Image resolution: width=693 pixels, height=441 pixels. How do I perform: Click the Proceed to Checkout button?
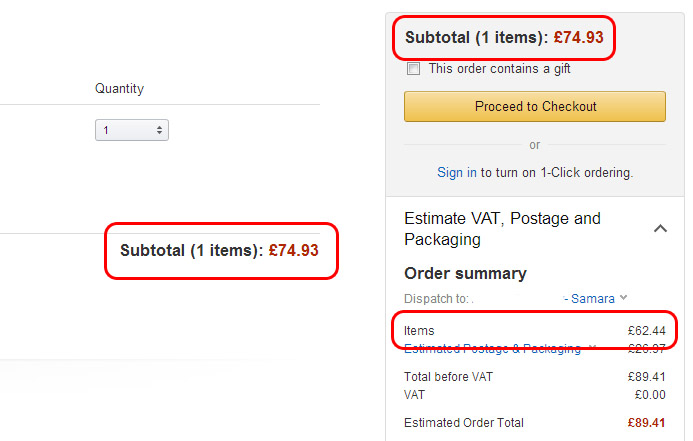[535, 107]
